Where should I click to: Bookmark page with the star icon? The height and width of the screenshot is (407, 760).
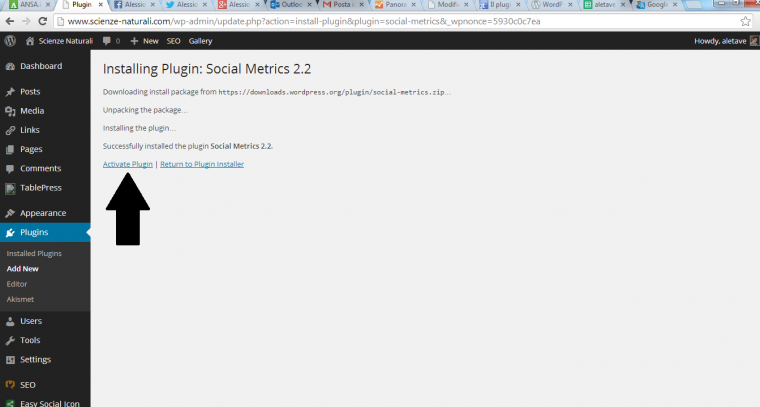pos(745,21)
